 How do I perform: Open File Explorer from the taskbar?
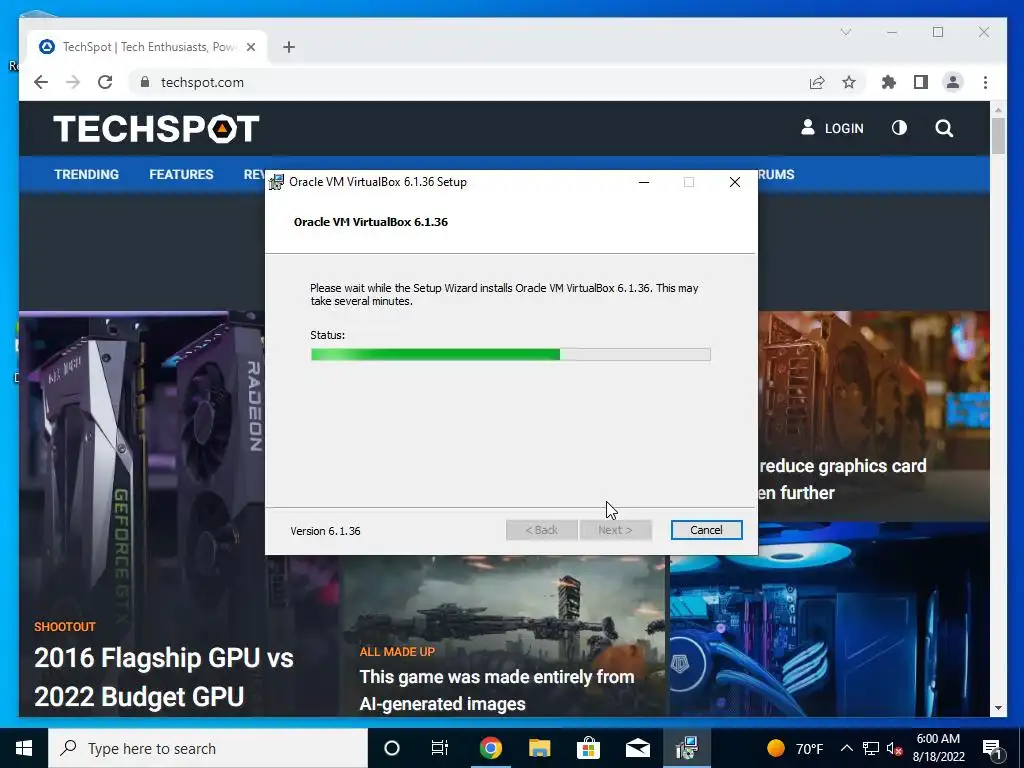(x=539, y=748)
